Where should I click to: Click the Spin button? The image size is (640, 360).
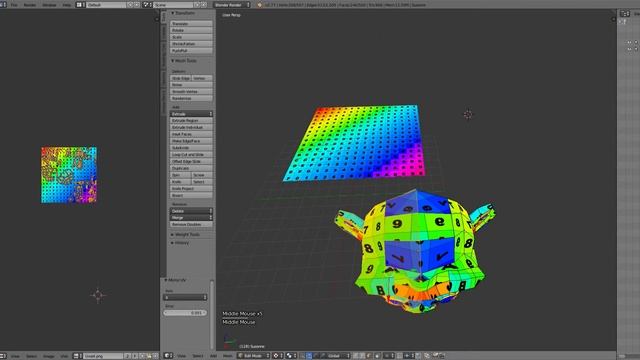tap(180, 175)
